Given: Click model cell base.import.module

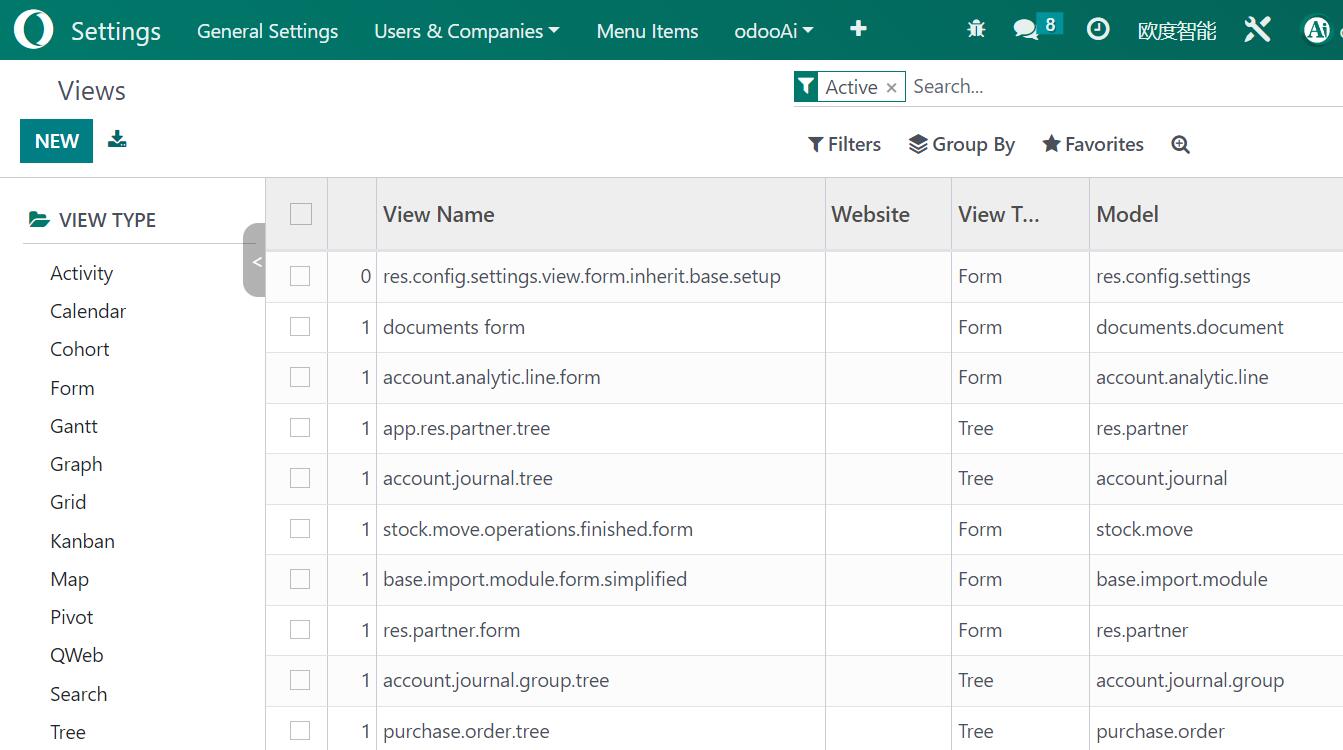Looking at the screenshot, I should pos(1182,579).
